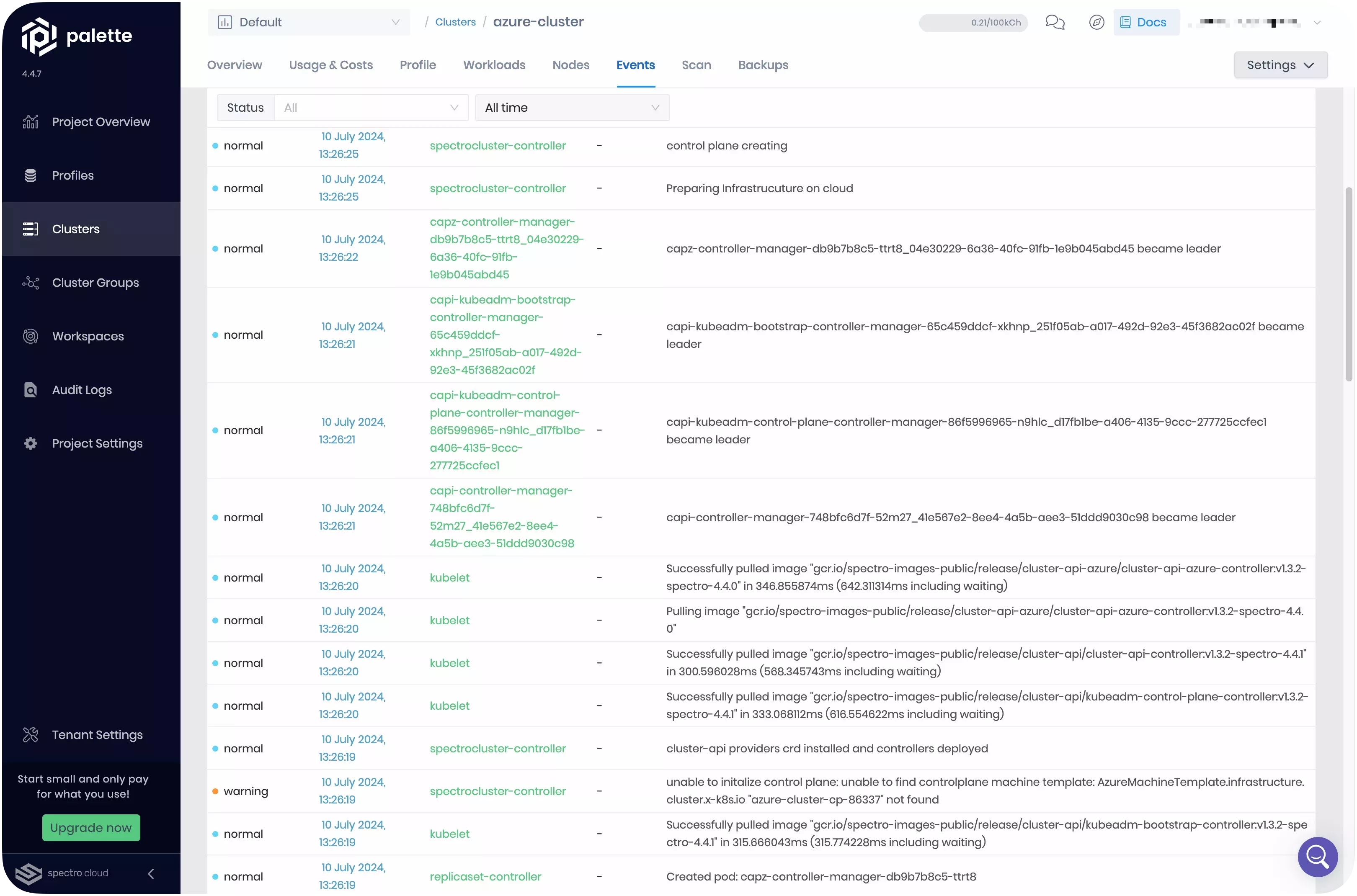The height and width of the screenshot is (896, 1357).
Task: Click the Project Settings gear icon
Action: pos(31,443)
